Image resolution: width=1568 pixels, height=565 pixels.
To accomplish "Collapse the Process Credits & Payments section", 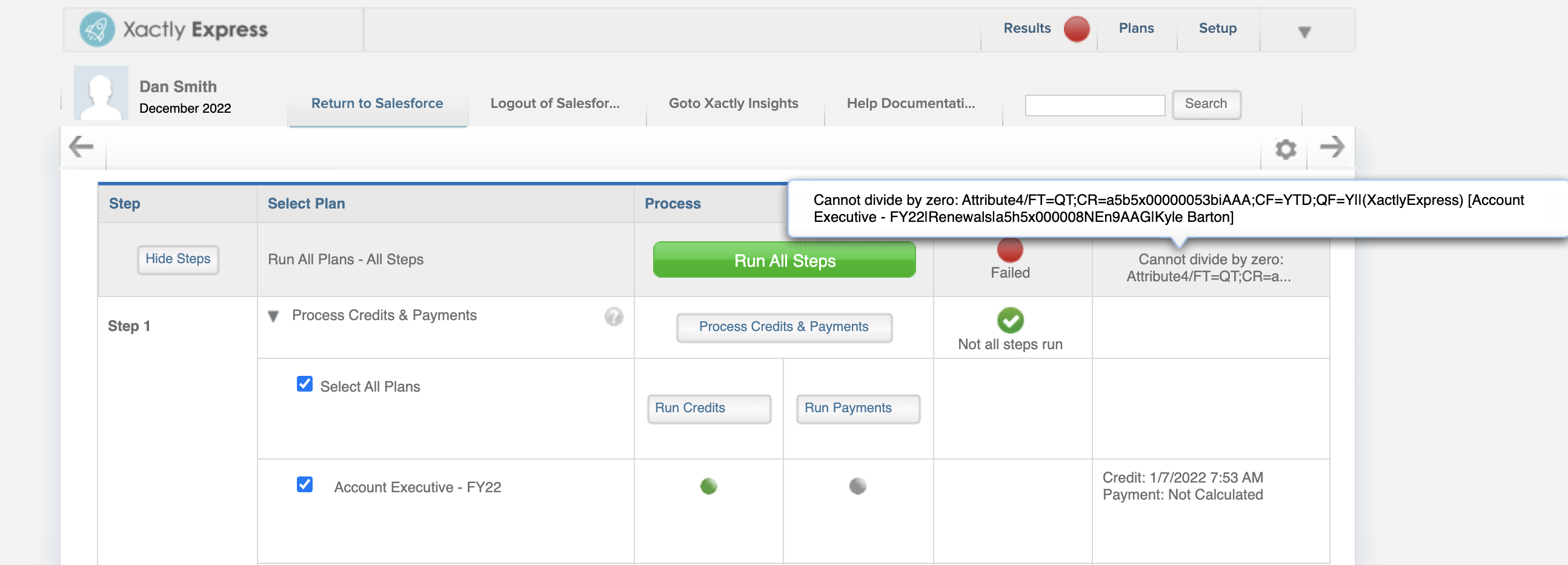I will (x=273, y=316).
